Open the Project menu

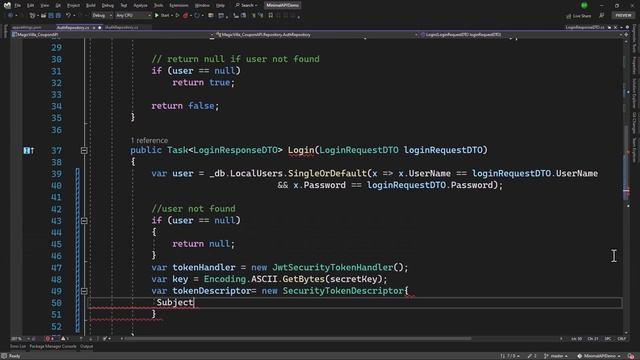[73, 5]
